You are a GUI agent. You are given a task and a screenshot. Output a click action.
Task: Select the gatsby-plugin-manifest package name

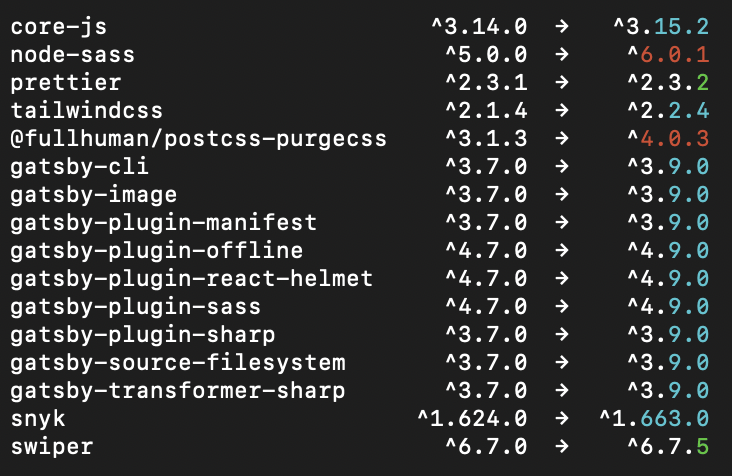click(x=164, y=221)
